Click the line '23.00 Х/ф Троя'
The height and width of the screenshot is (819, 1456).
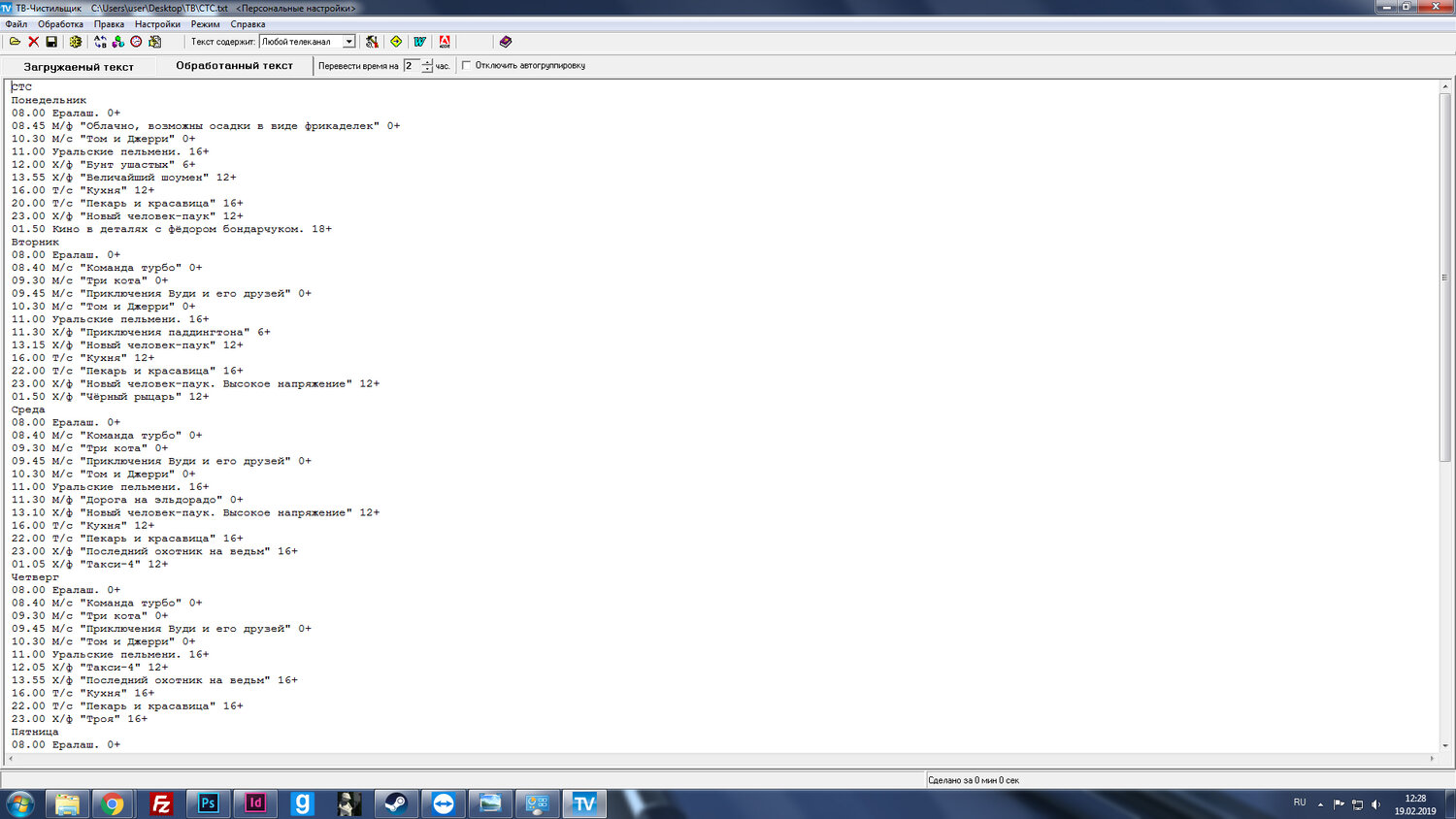[x=79, y=719]
